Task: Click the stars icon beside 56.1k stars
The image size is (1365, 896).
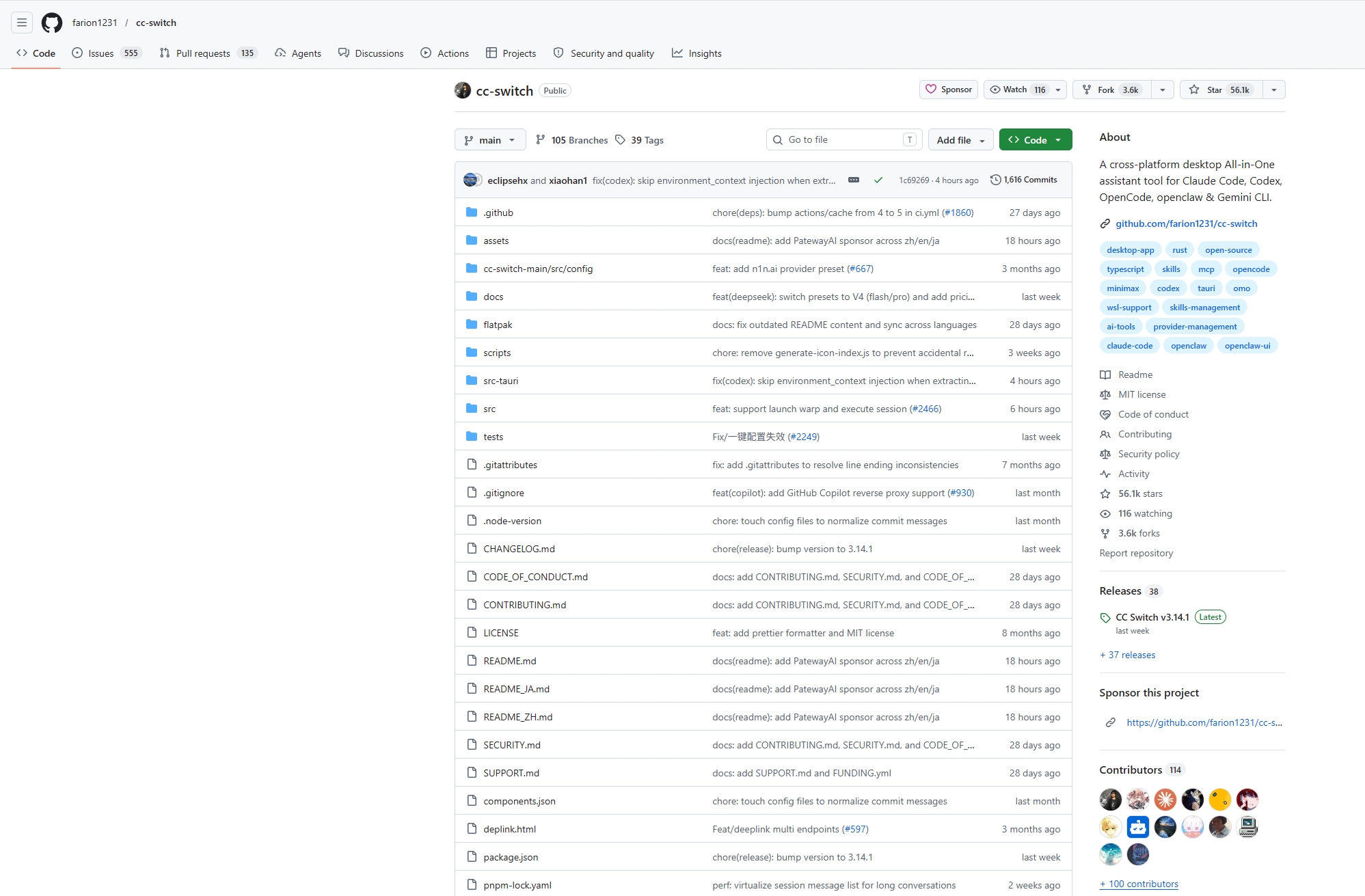Action: tap(1105, 493)
